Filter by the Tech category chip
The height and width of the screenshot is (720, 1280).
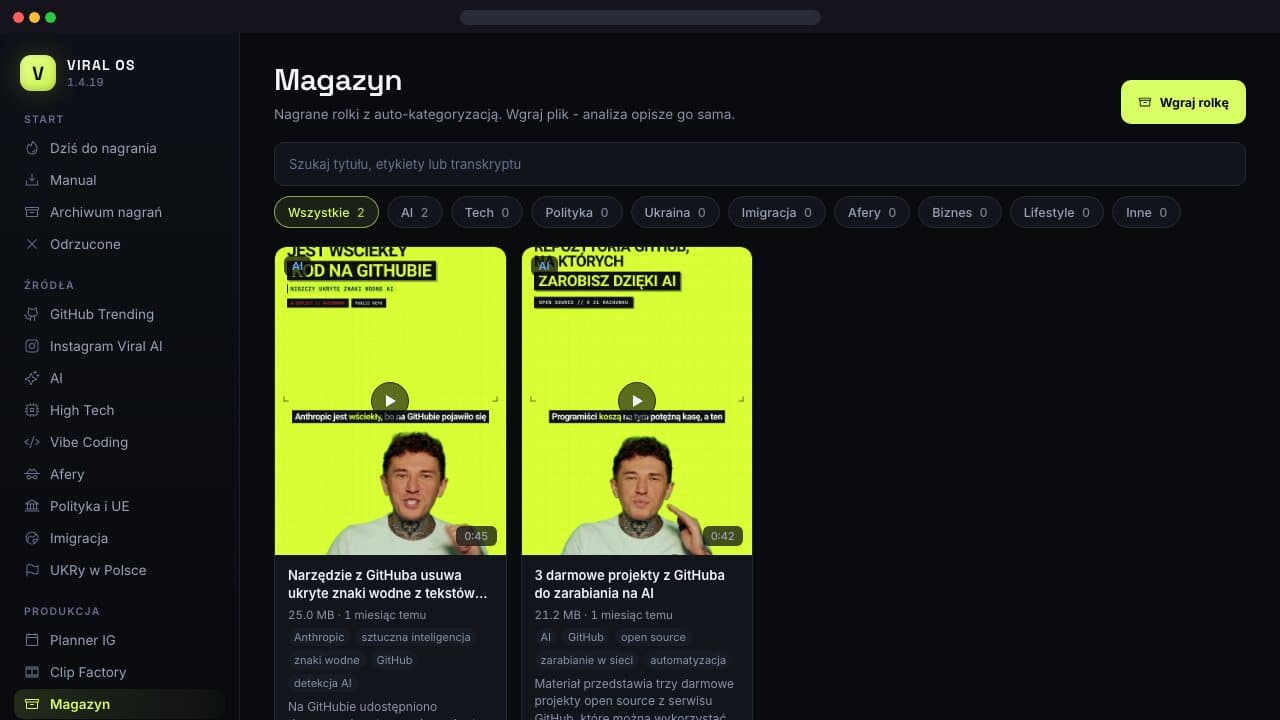pyautogui.click(x=487, y=212)
